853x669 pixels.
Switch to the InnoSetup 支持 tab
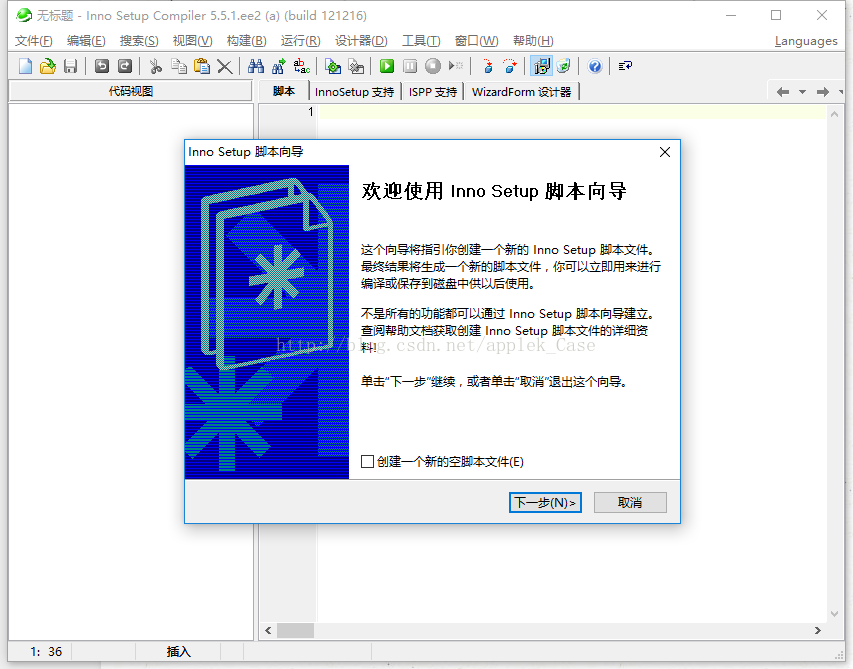pos(354,92)
